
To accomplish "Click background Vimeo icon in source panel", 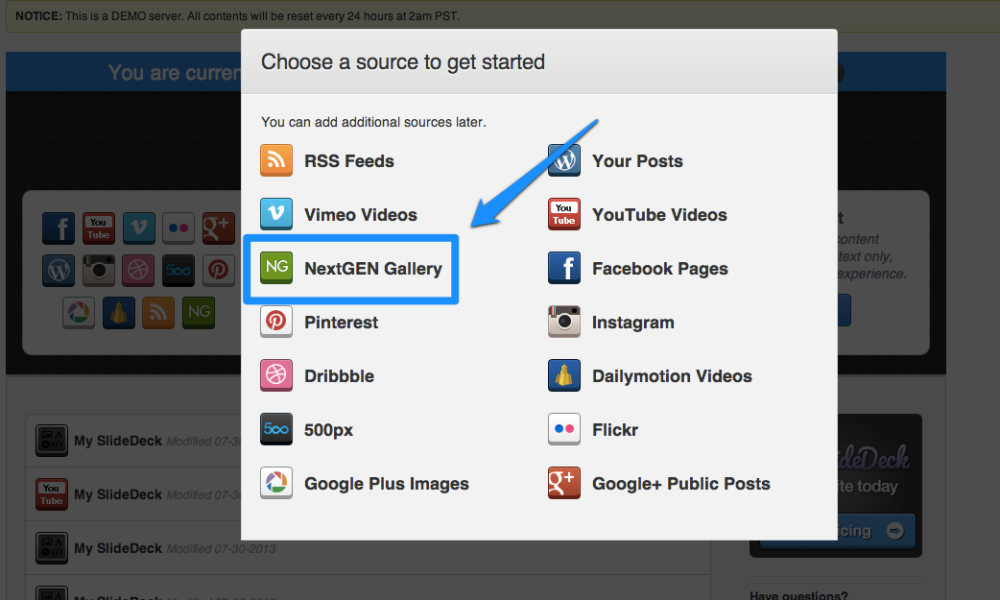I will (x=139, y=228).
